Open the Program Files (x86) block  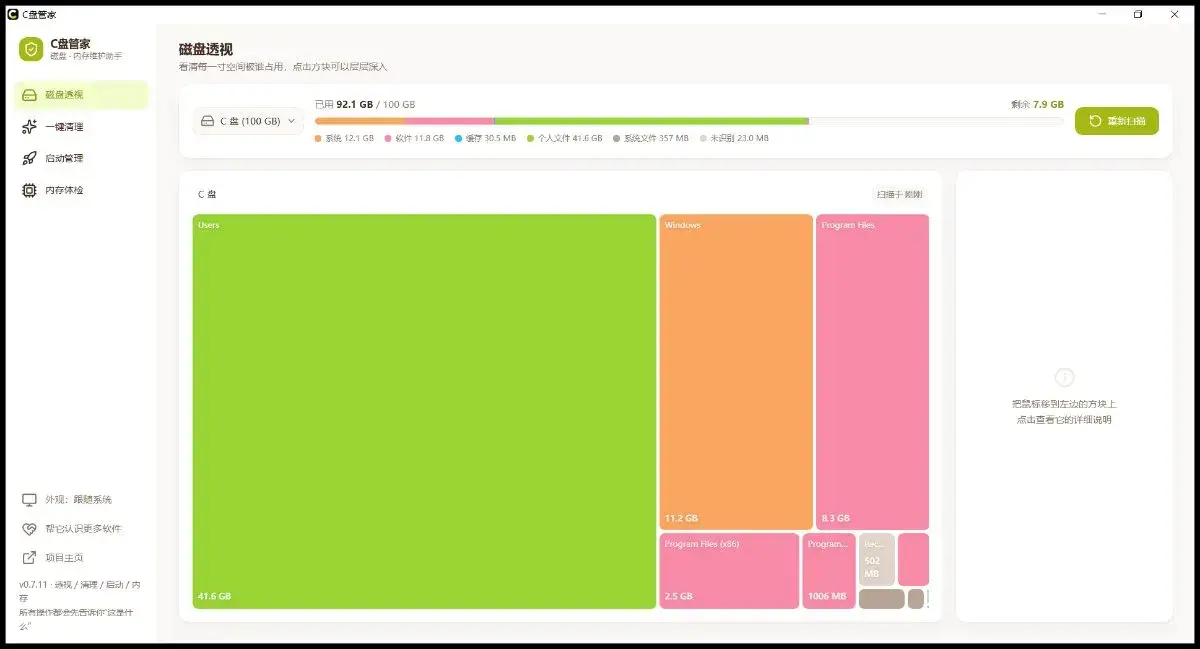(x=729, y=571)
